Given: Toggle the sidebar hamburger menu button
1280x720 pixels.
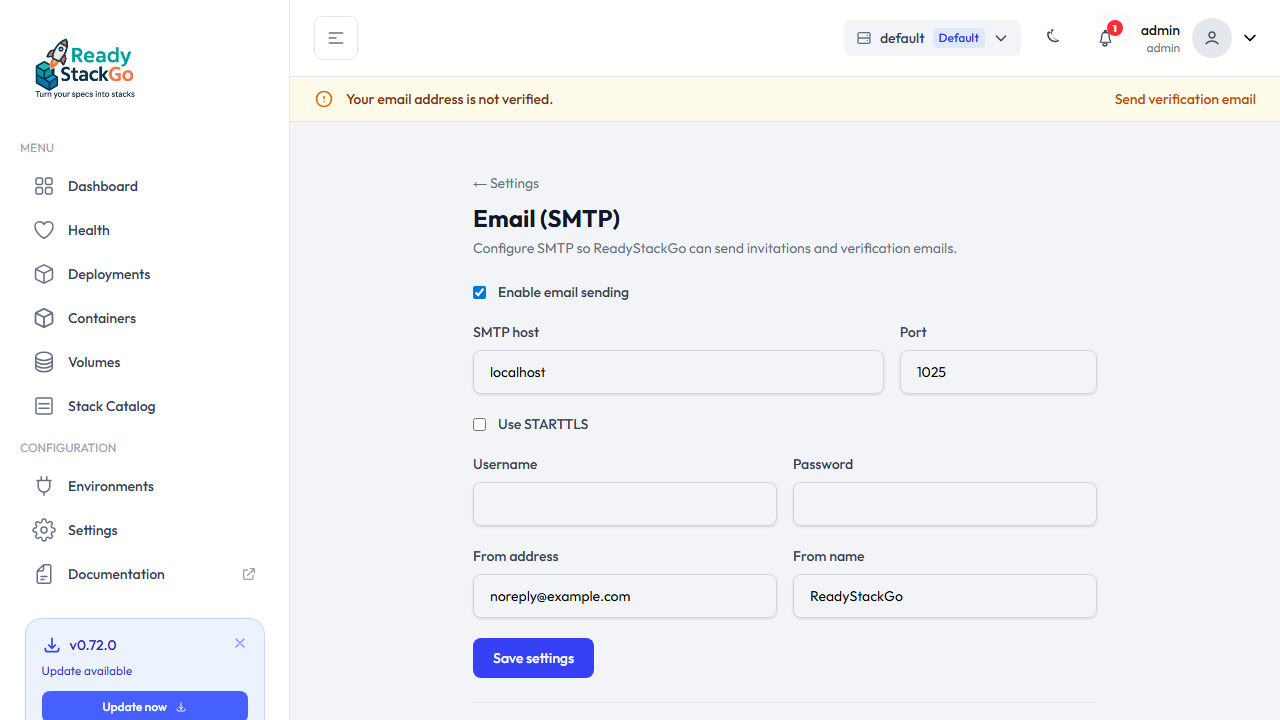Looking at the screenshot, I should pos(336,38).
